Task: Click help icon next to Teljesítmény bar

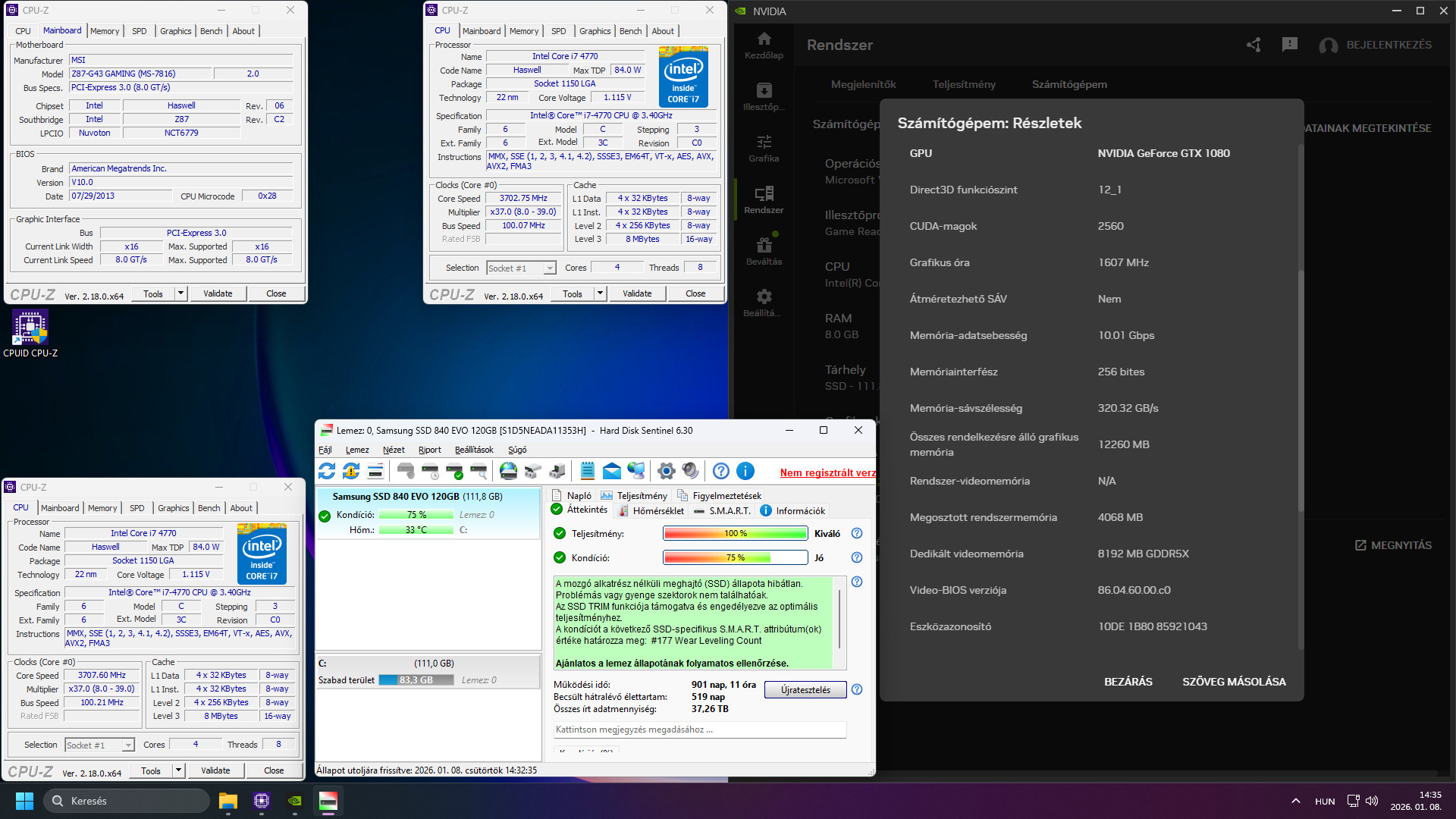Action: [x=857, y=533]
